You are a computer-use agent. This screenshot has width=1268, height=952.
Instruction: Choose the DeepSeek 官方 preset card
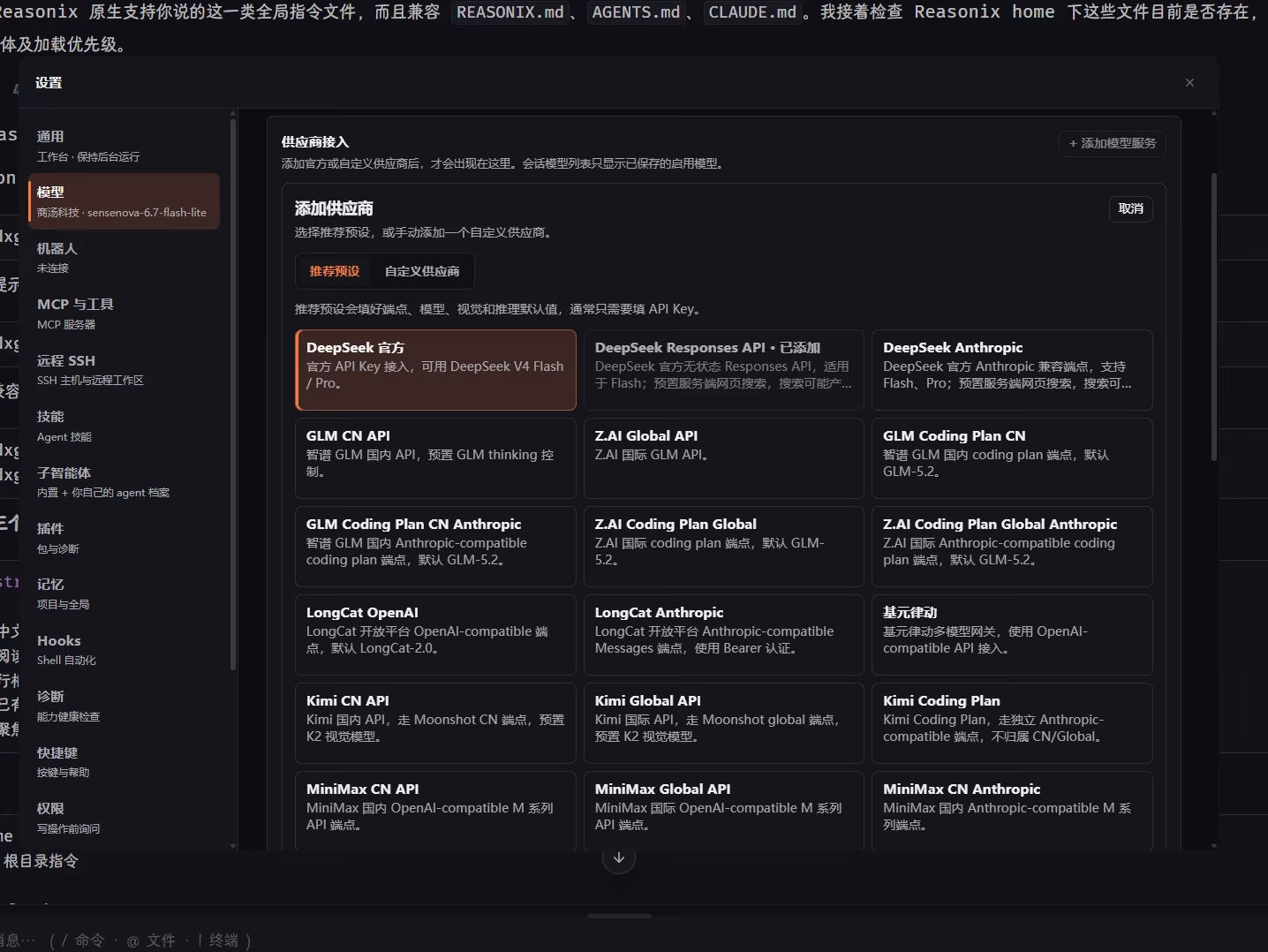click(435, 370)
